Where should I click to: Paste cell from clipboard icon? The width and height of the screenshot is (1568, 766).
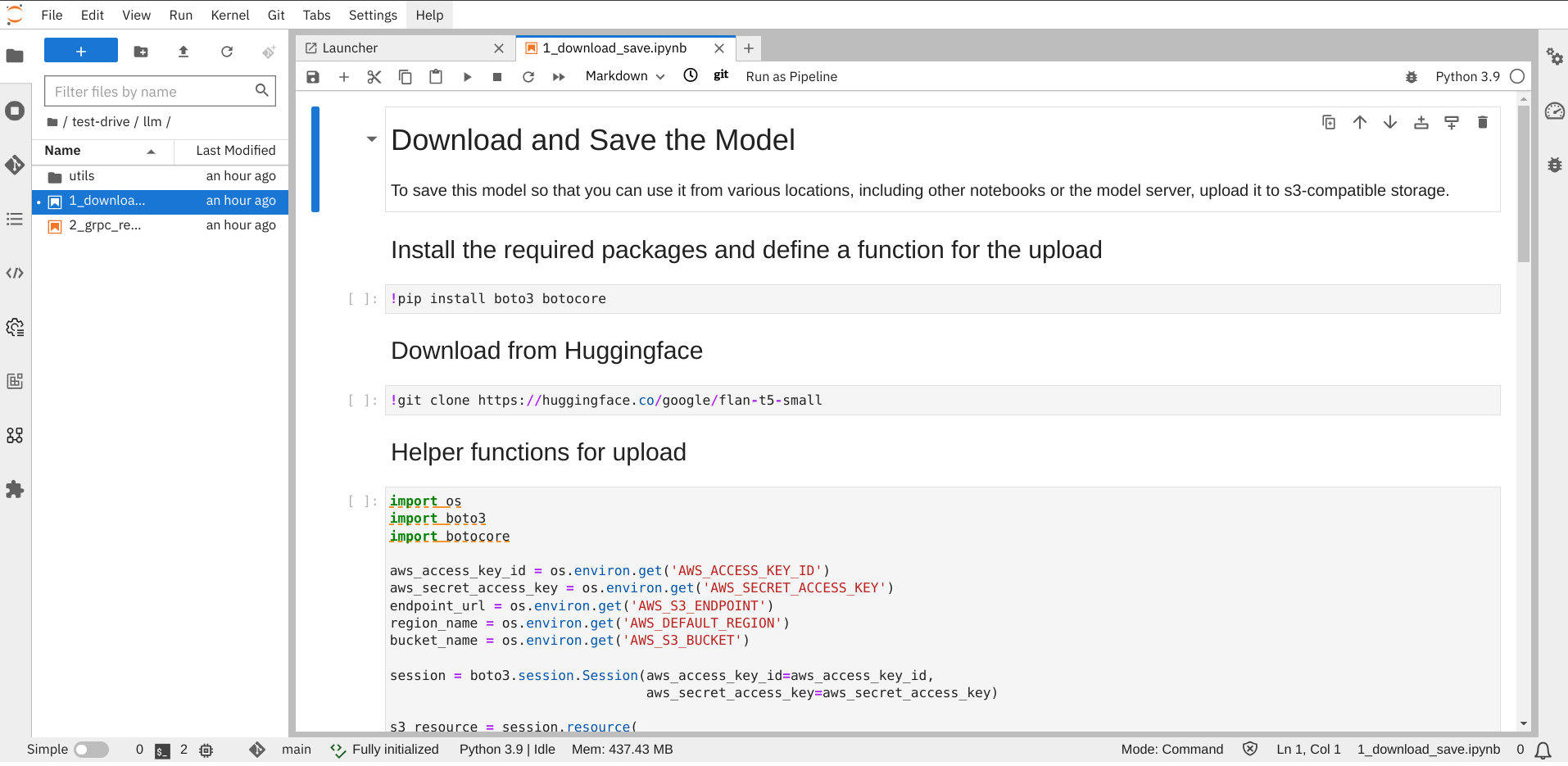(x=436, y=76)
